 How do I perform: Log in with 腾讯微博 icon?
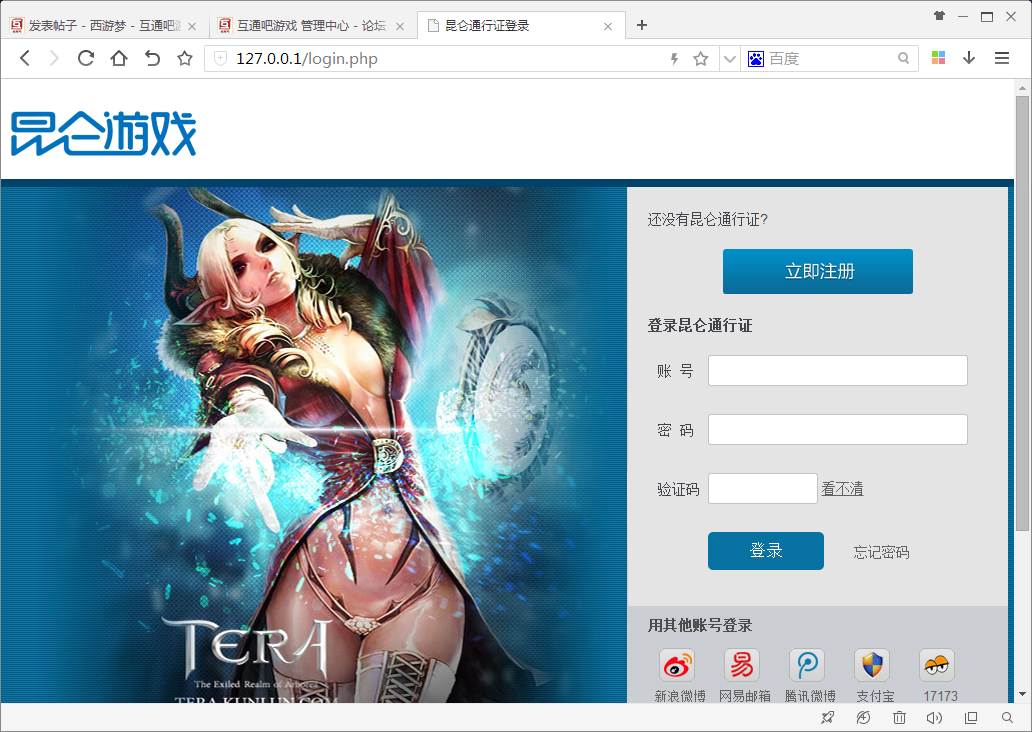click(x=808, y=665)
